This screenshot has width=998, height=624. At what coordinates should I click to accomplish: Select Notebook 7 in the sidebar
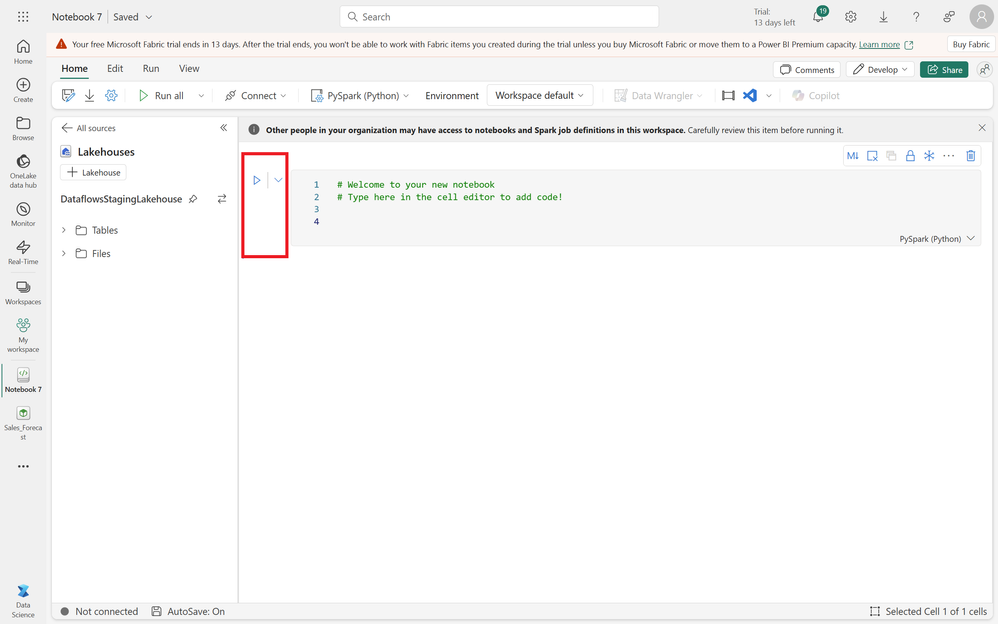coord(23,380)
